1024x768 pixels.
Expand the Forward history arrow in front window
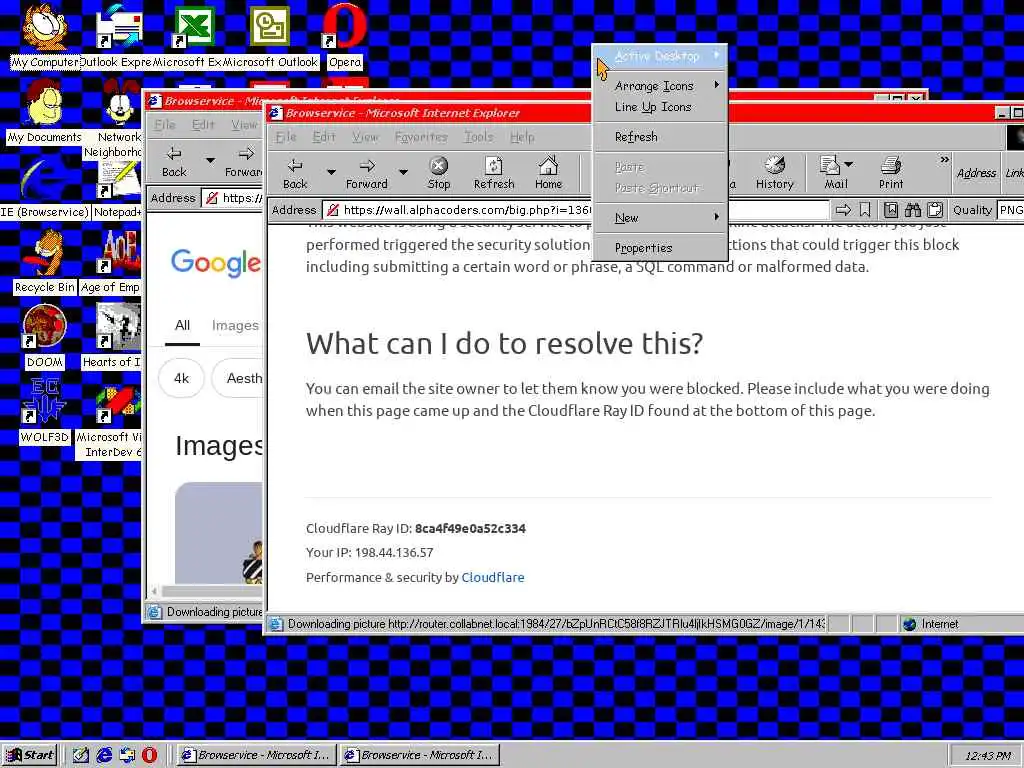click(x=403, y=172)
